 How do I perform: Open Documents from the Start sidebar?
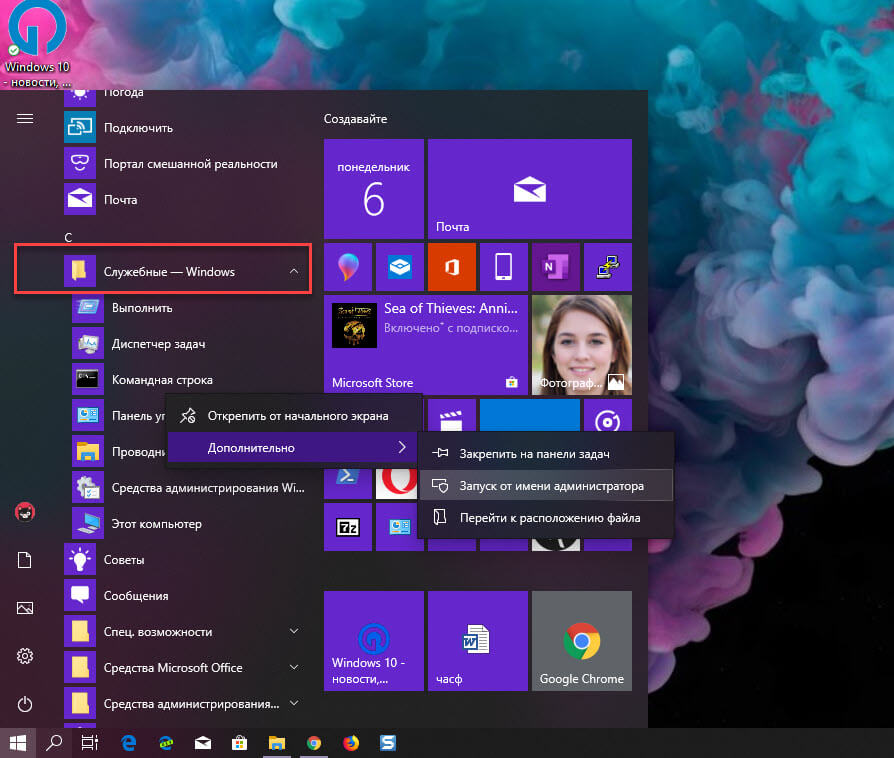pyautogui.click(x=25, y=560)
